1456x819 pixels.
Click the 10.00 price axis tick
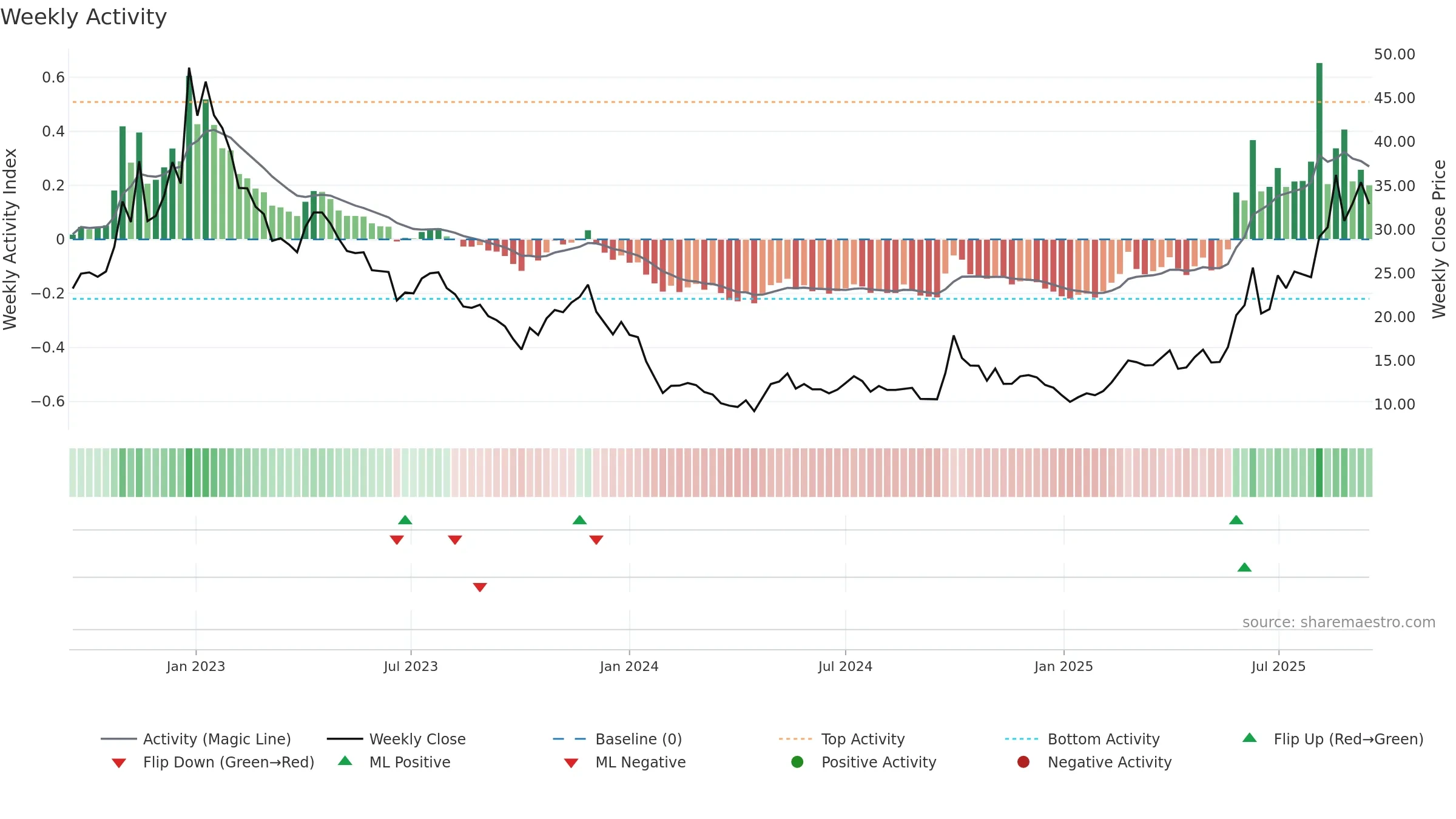(1395, 404)
